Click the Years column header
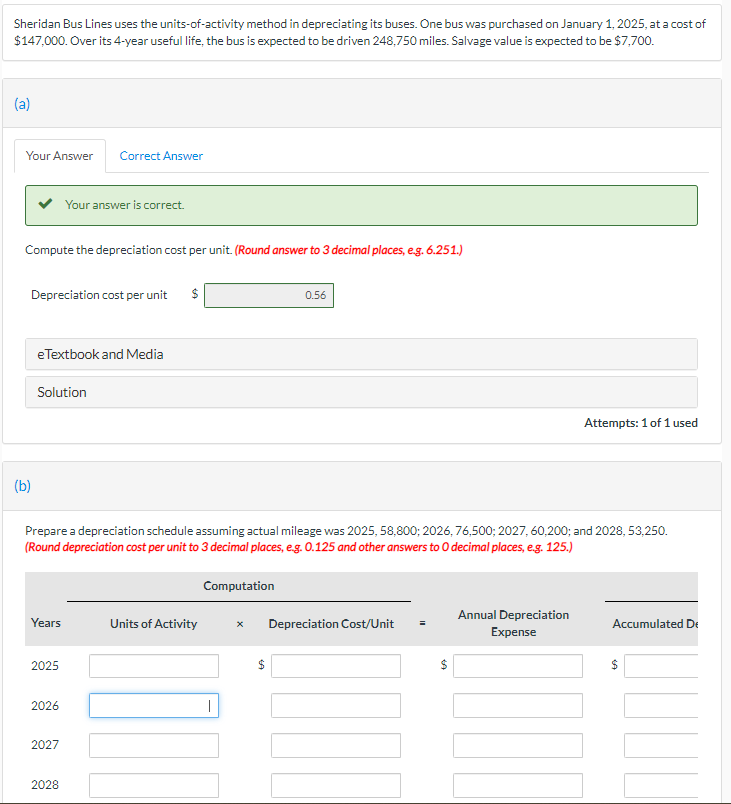Image resolution: width=731 pixels, height=804 pixels. [x=46, y=623]
